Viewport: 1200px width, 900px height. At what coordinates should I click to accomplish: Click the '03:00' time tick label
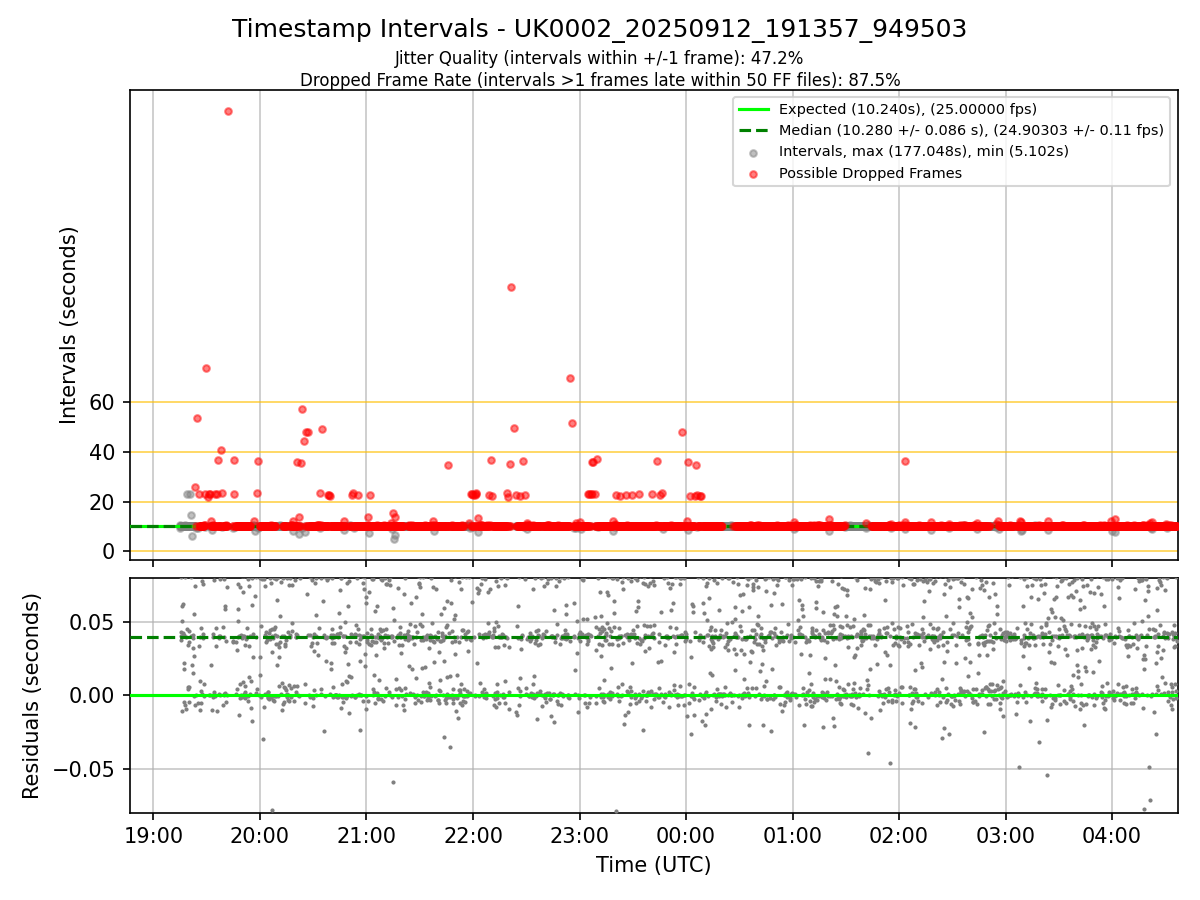point(1006,834)
